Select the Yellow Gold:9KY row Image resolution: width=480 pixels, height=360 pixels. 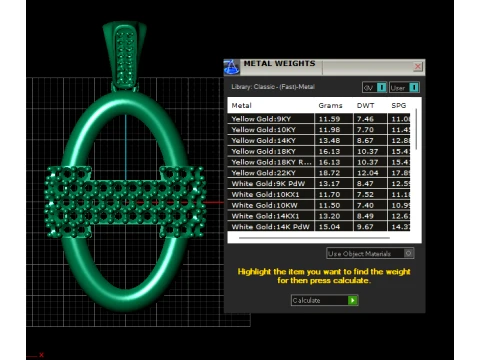click(319, 119)
